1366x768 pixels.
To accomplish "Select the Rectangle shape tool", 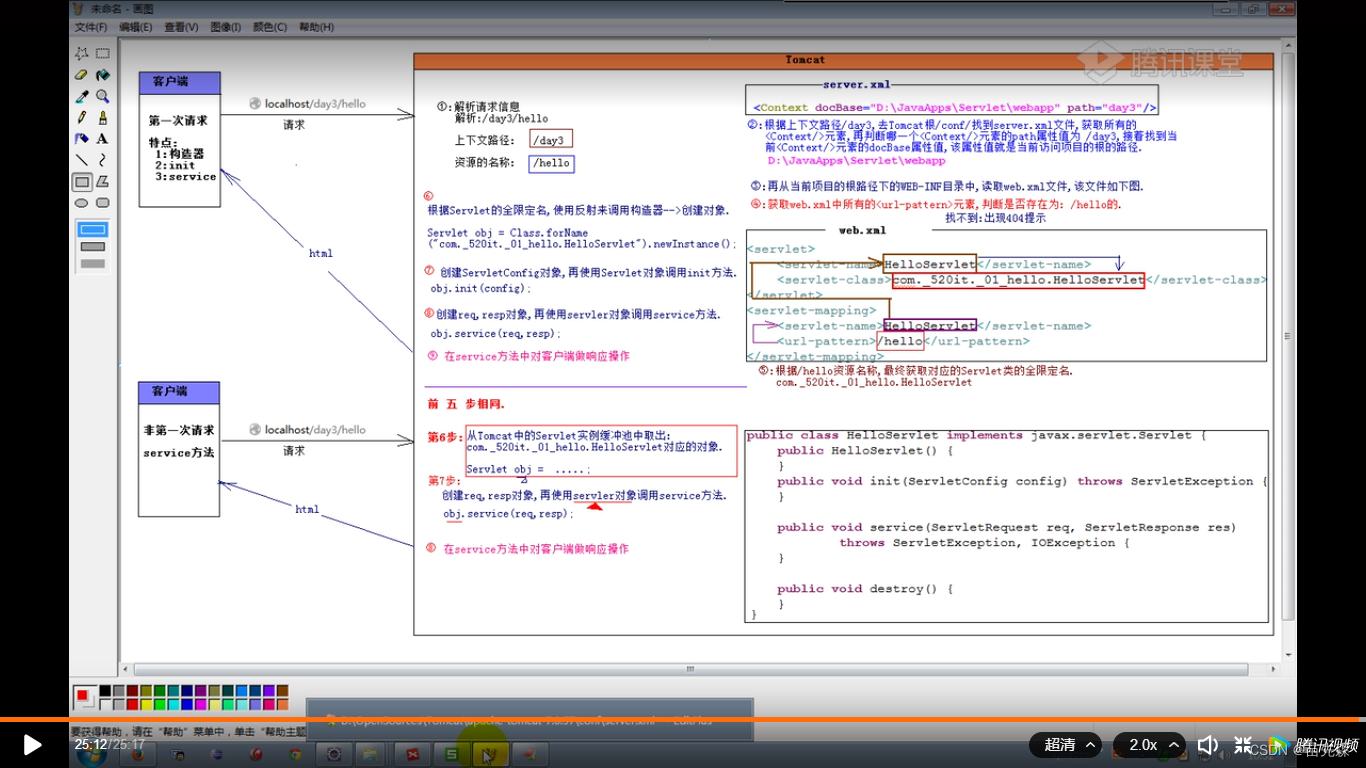I will [82, 182].
